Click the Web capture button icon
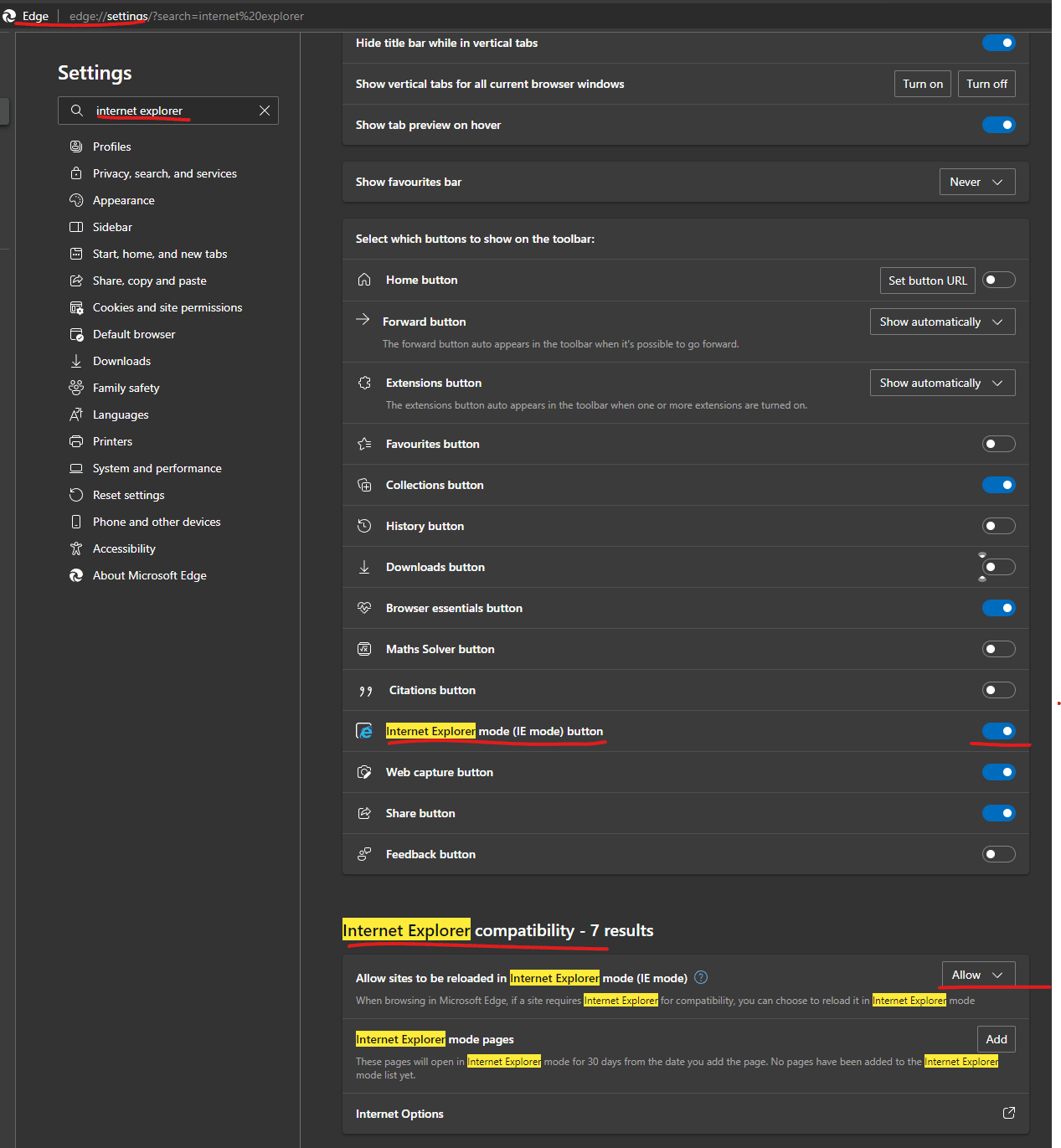 click(x=364, y=772)
